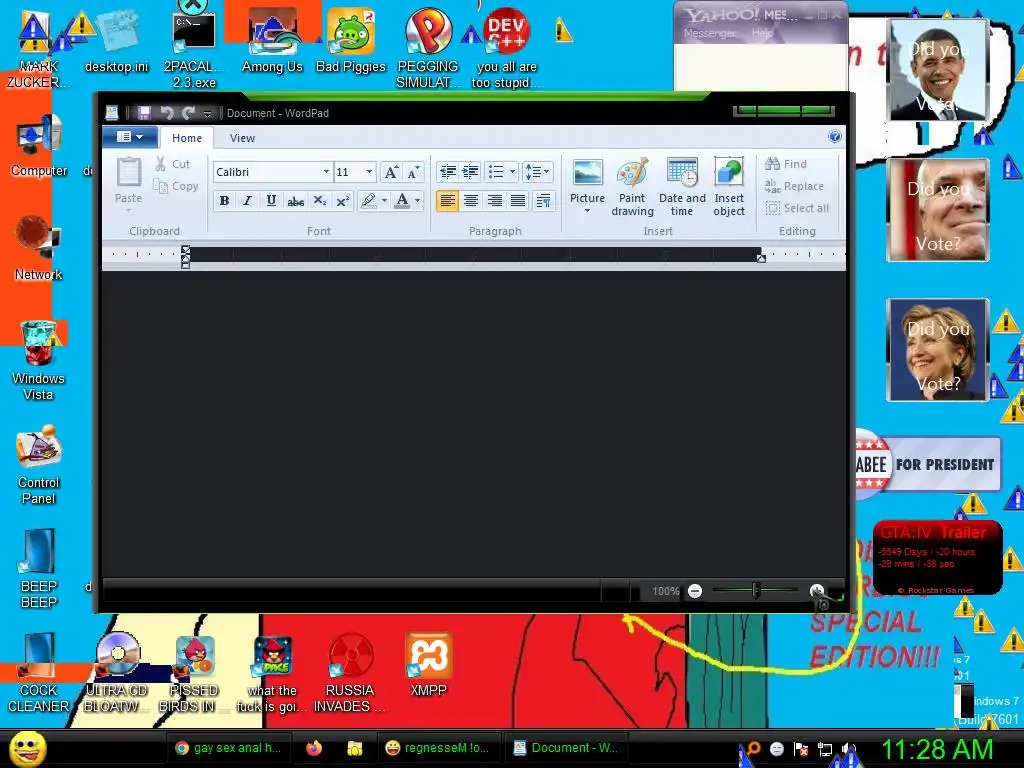Click the text highlight color pen icon

click(x=369, y=200)
